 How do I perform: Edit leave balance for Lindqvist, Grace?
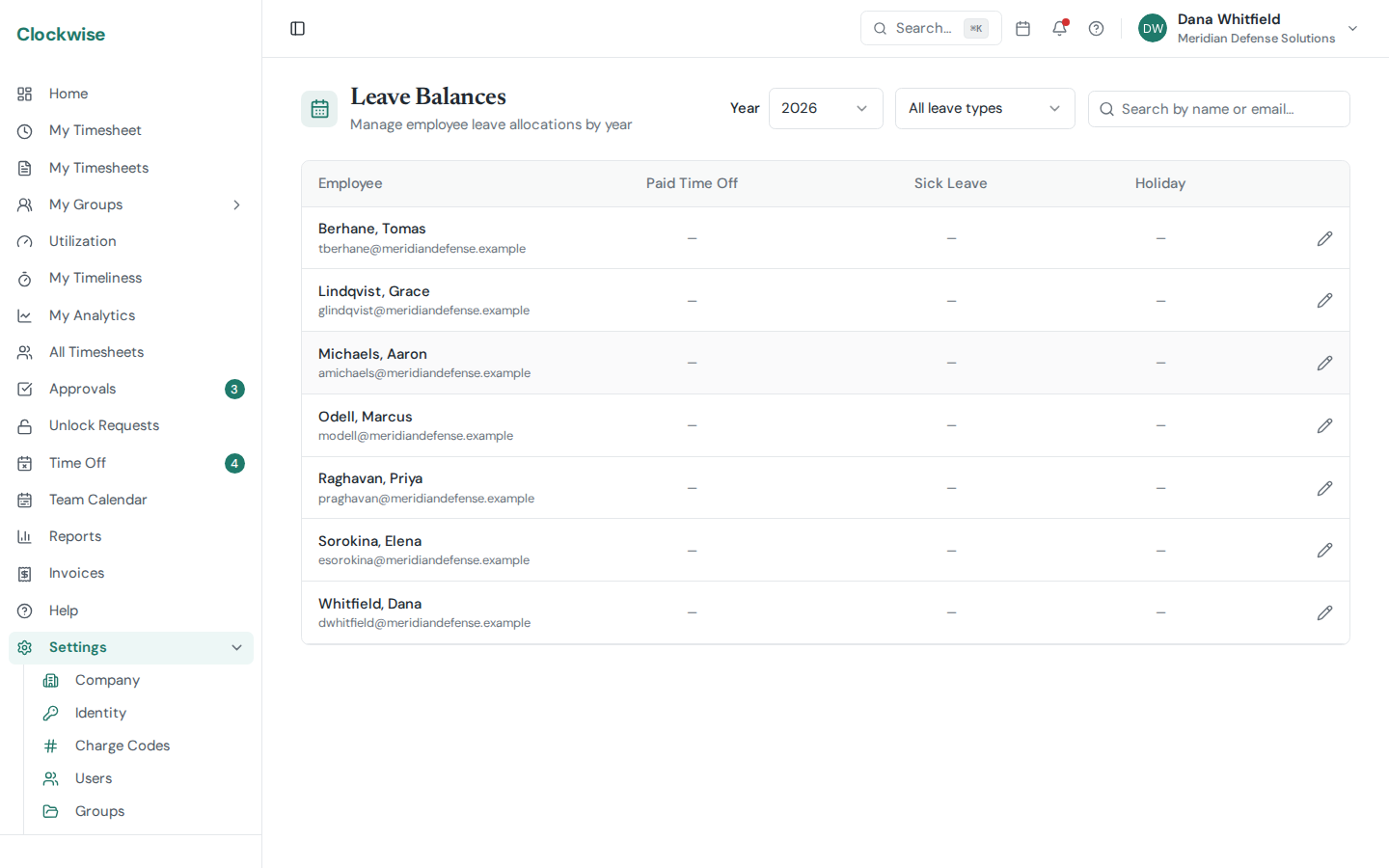1325,301
